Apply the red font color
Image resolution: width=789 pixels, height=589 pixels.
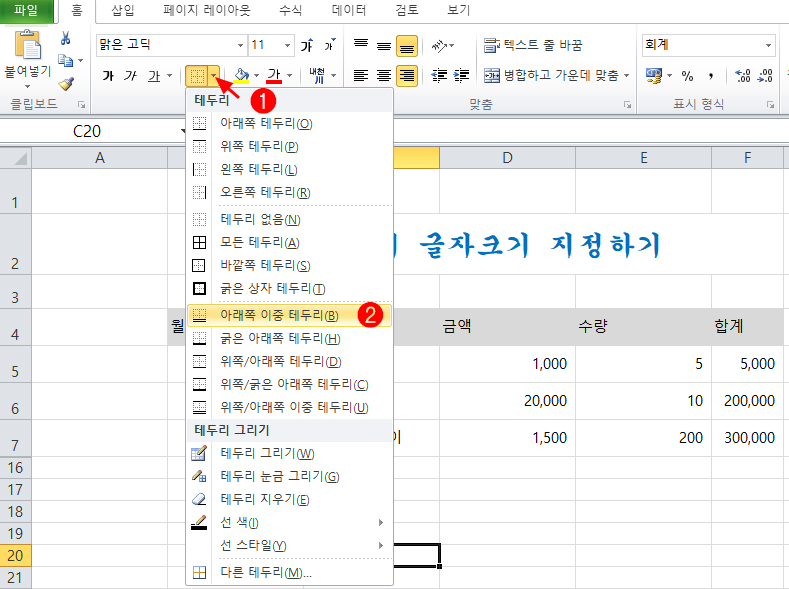tap(274, 76)
